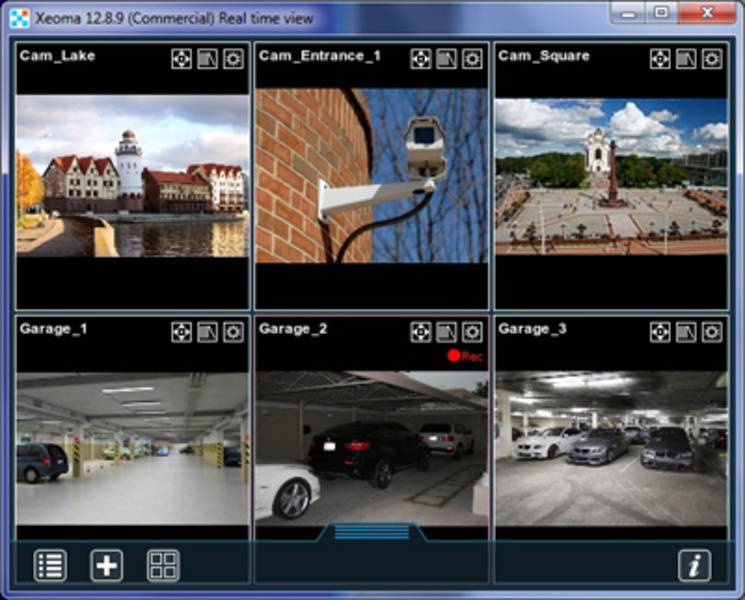Minimize the Xeoma window
This screenshot has width=745, height=600.
click(x=628, y=12)
